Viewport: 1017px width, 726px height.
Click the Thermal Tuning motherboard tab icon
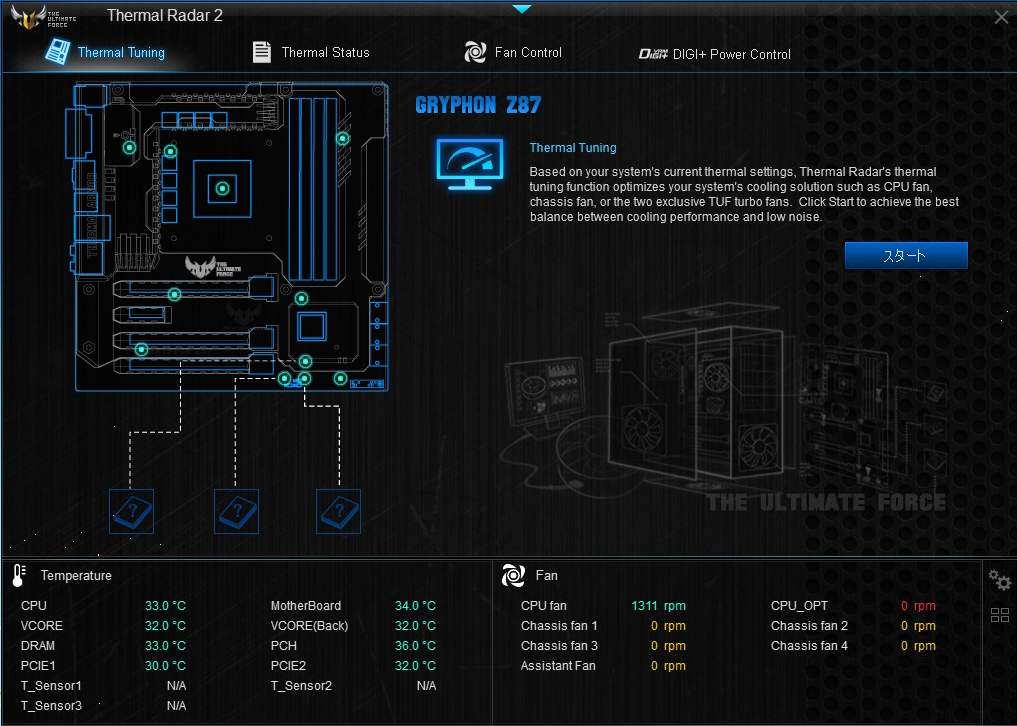pos(57,51)
